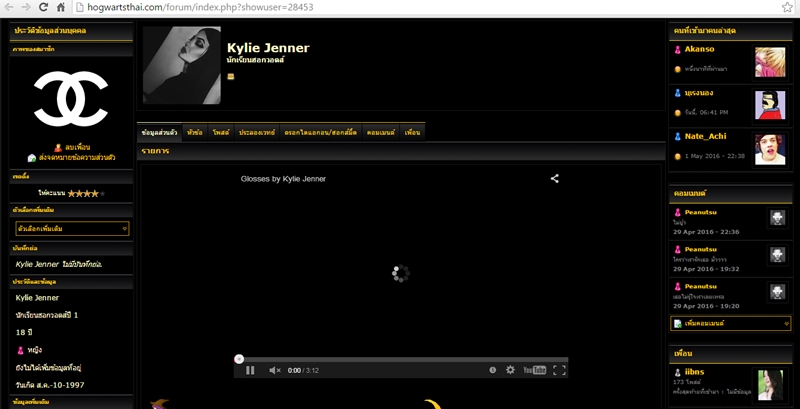800x409 pixels.
Task: Switch to the เพื่อน friends tab
Action: coord(412,133)
